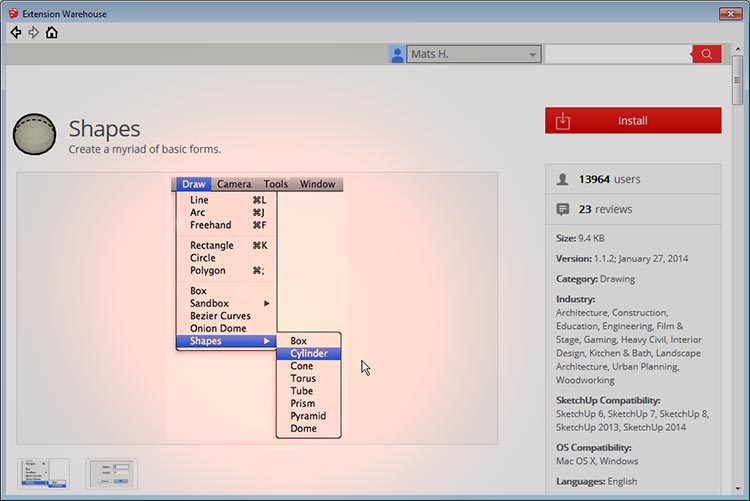750x501 pixels.
Task: Go forward with the right arrow icon
Action: pos(33,33)
